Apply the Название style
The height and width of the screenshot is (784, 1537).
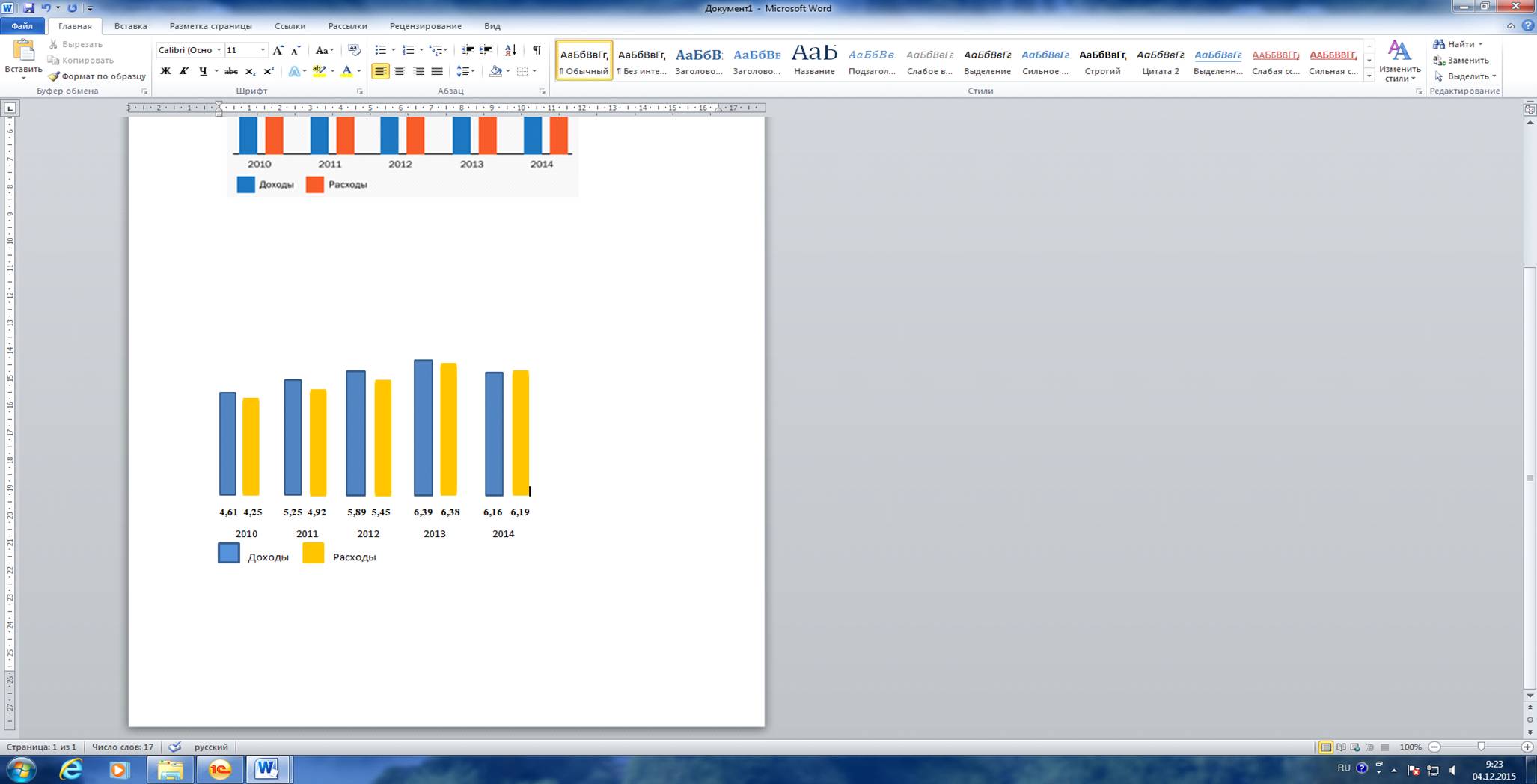[x=814, y=60]
